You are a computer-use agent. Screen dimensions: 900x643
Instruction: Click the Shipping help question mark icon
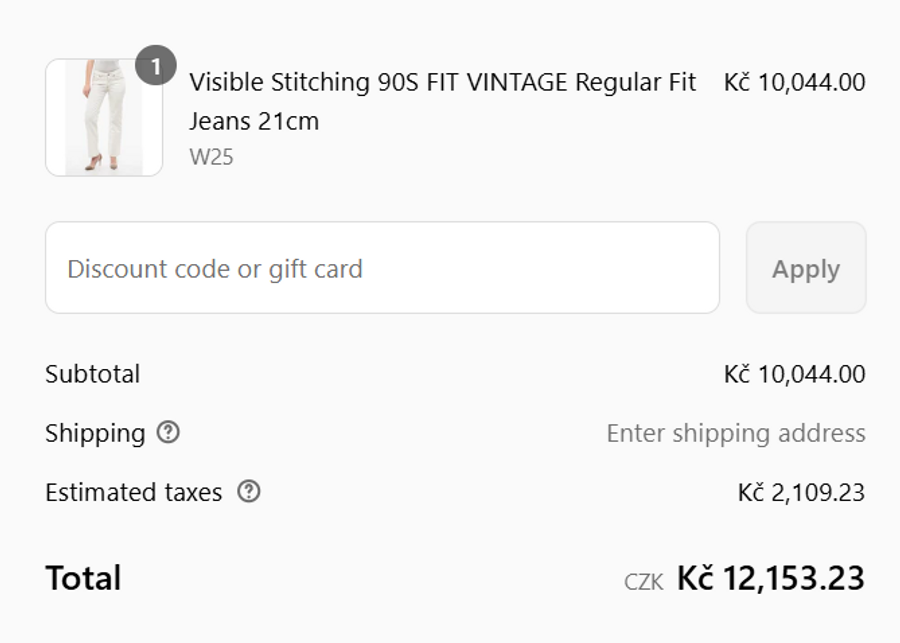point(169,432)
